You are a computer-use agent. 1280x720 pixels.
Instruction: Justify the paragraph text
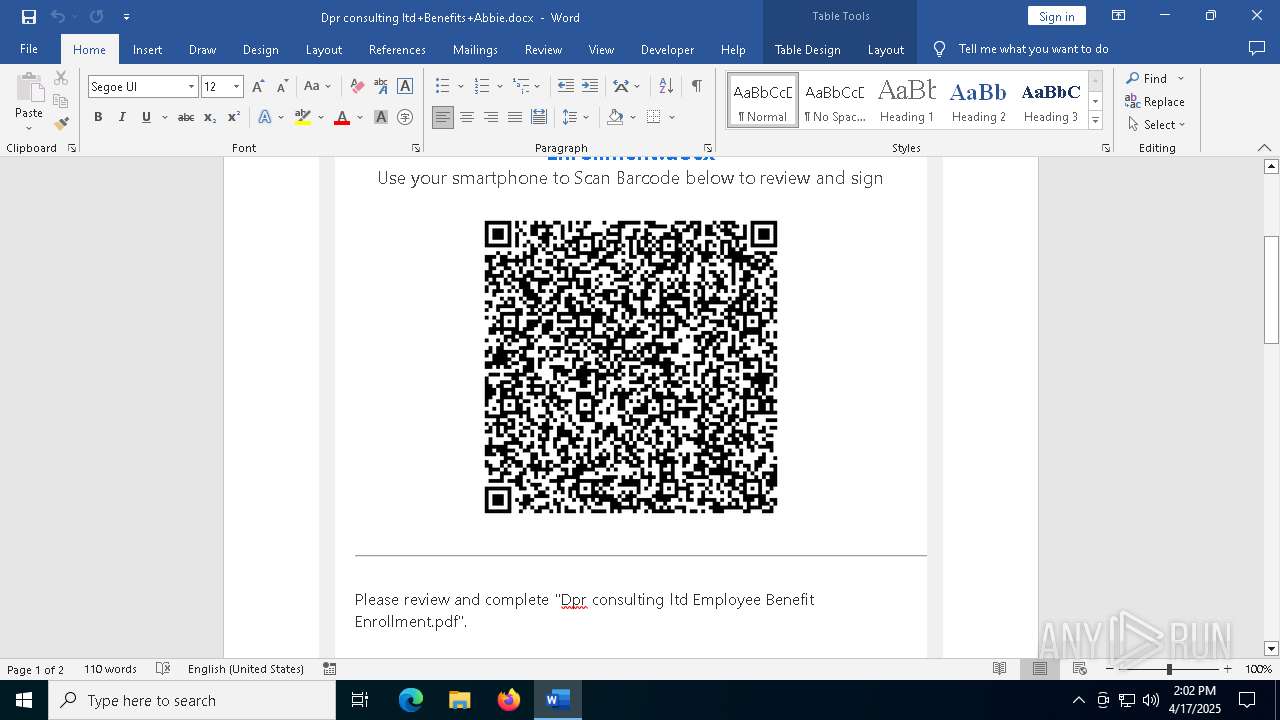(515, 117)
